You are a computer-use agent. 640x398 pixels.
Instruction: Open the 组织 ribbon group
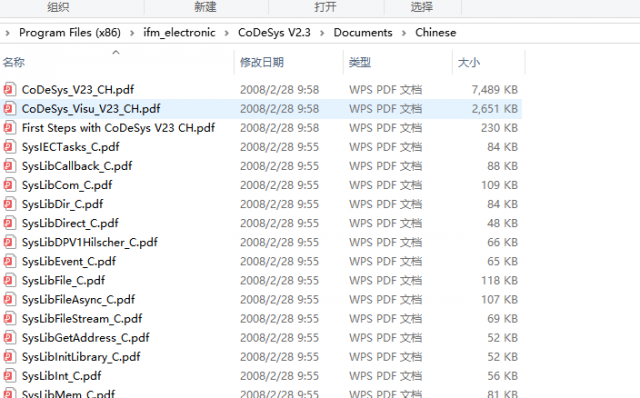tap(58, 7)
